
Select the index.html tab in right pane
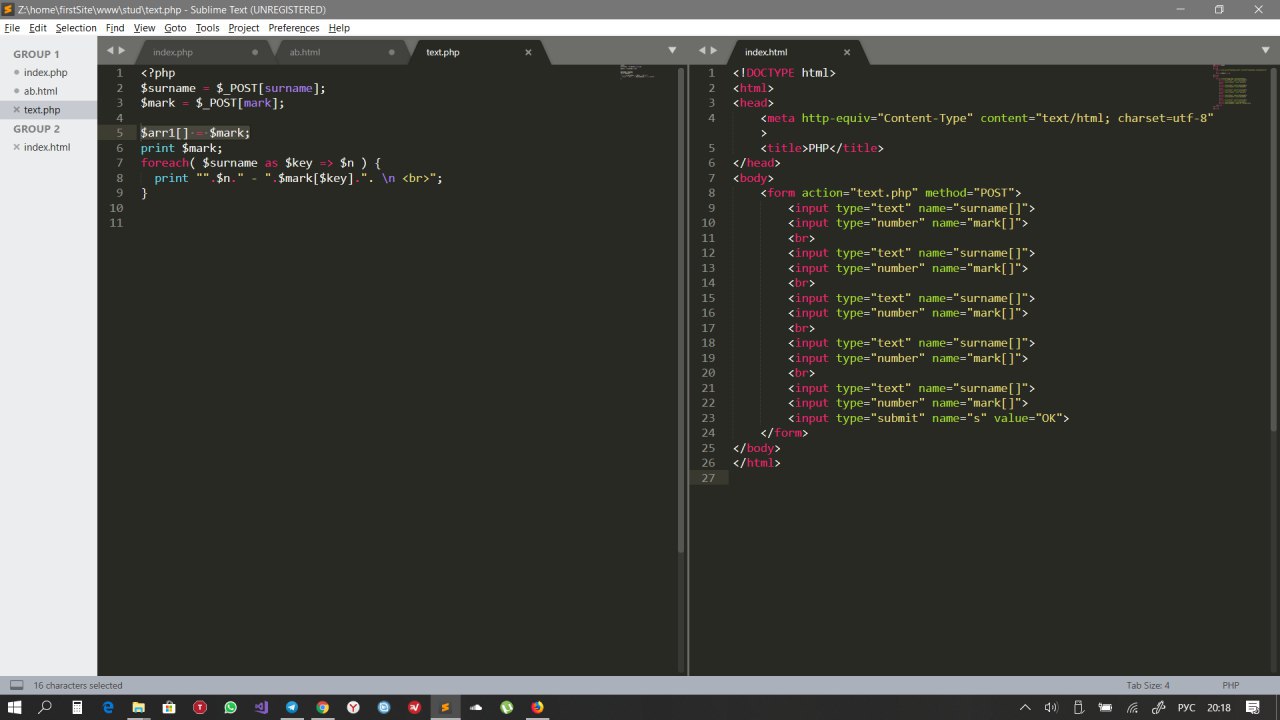pyautogui.click(x=766, y=52)
